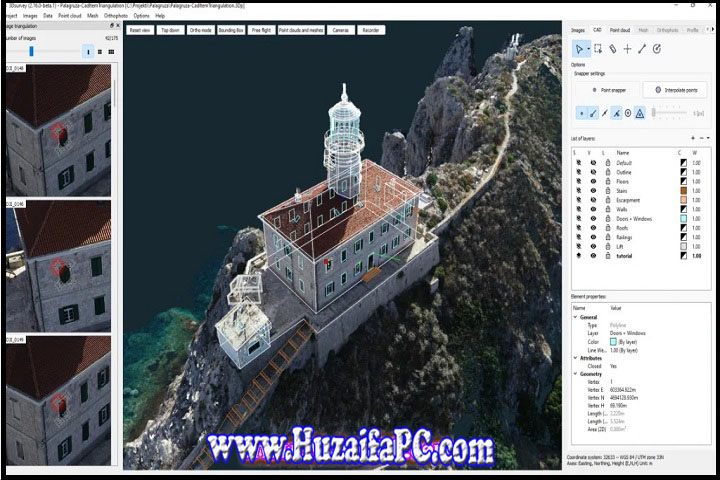The width and height of the screenshot is (720, 480).
Task: Toggle visibility of the Outline layer
Action: (593, 172)
